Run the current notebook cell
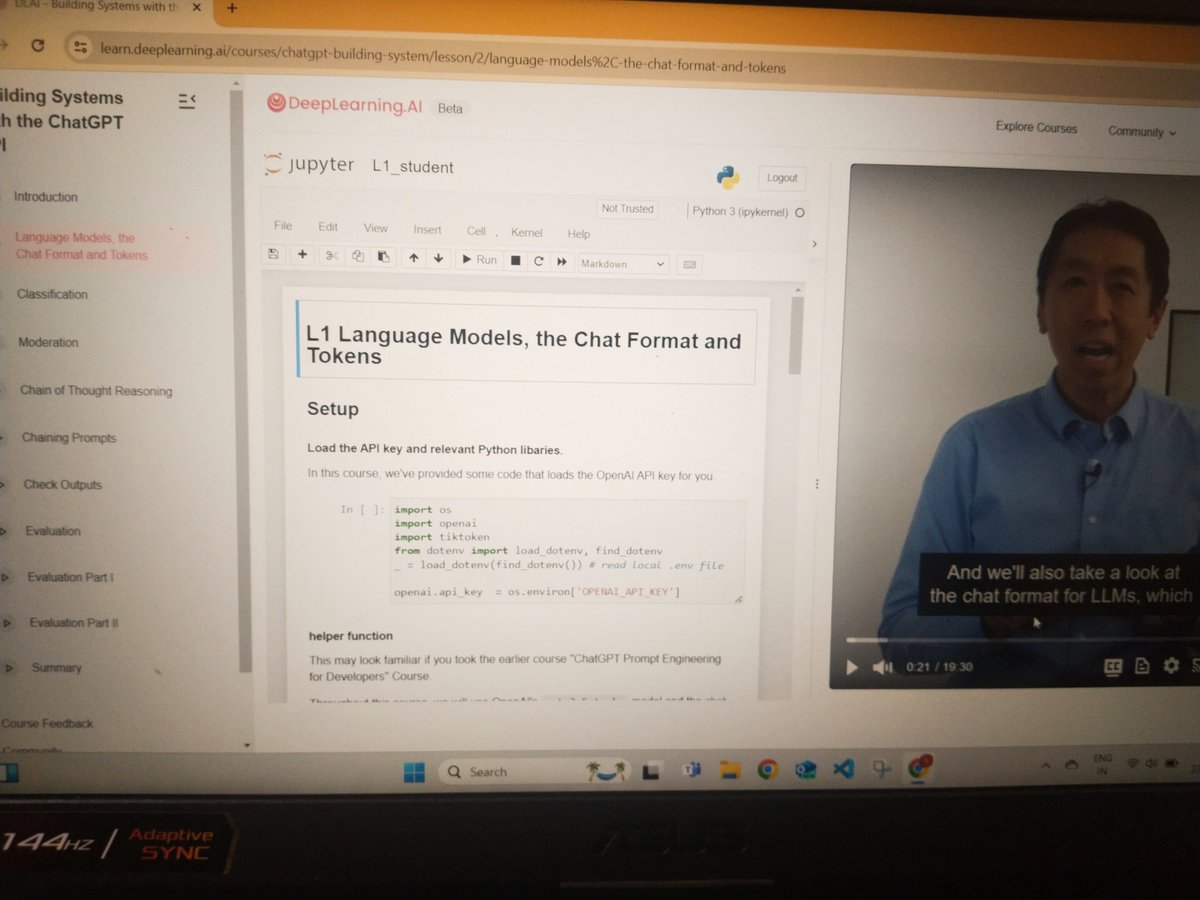This screenshot has width=1200, height=900. click(478, 260)
